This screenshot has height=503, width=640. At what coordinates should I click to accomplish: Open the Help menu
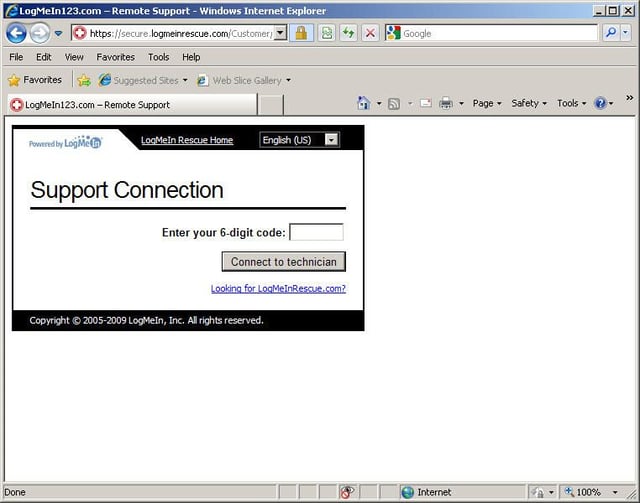coord(191,57)
